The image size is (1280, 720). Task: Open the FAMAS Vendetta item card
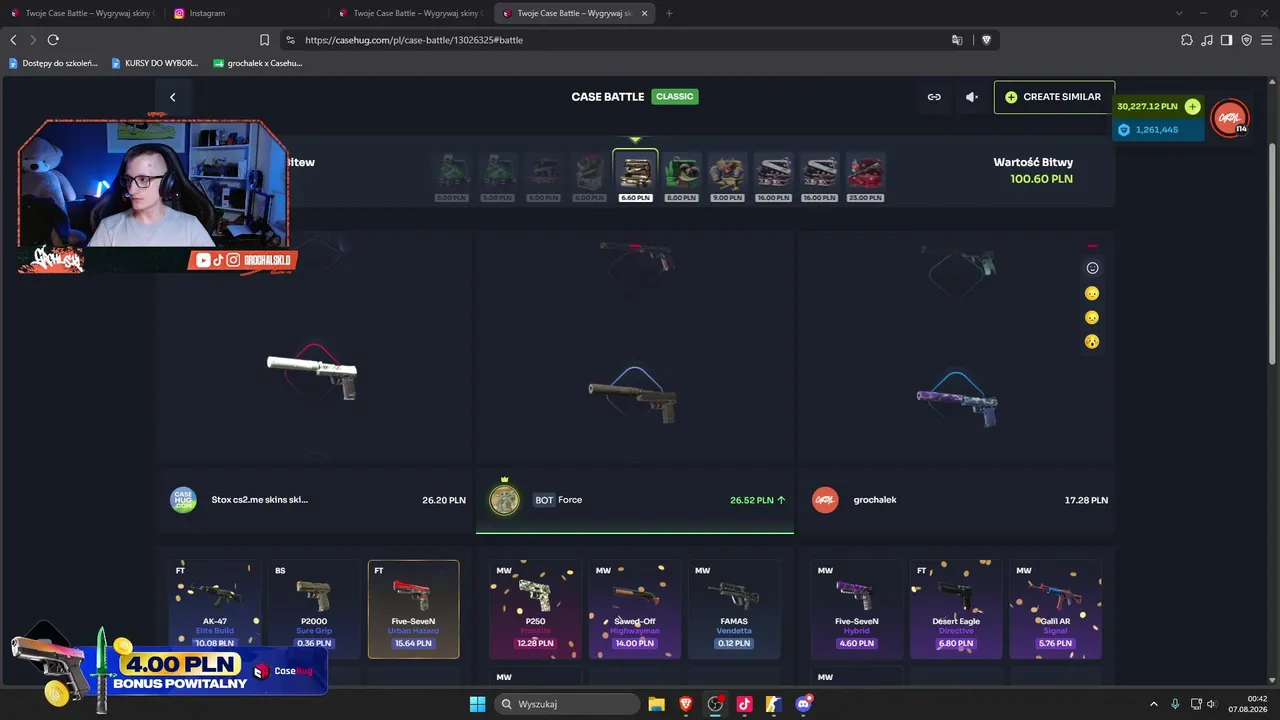(734, 609)
